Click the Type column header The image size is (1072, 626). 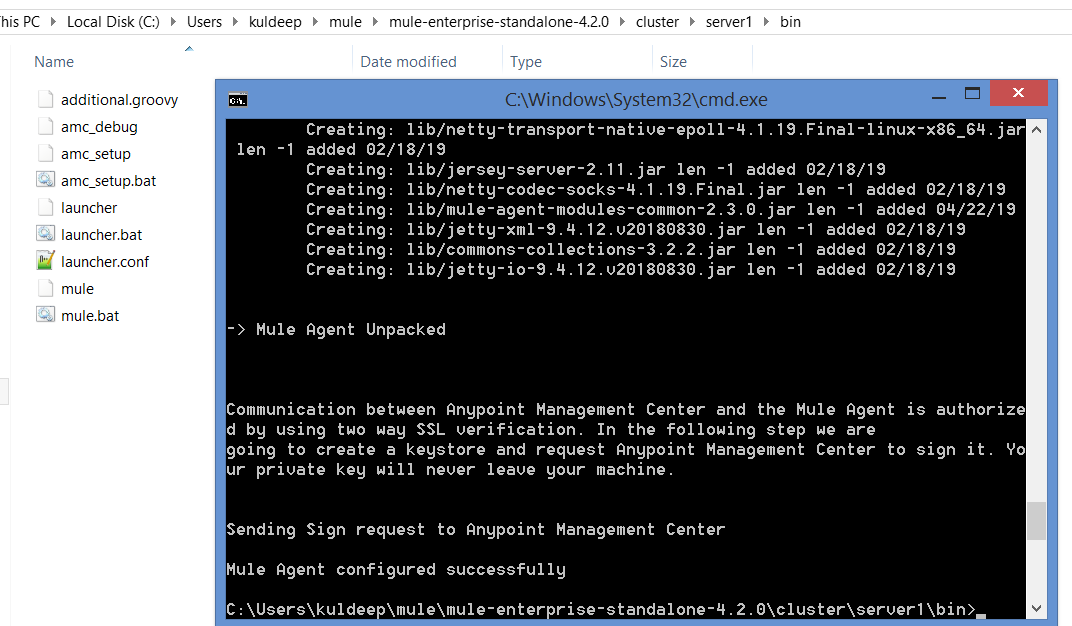pyautogui.click(x=526, y=62)
